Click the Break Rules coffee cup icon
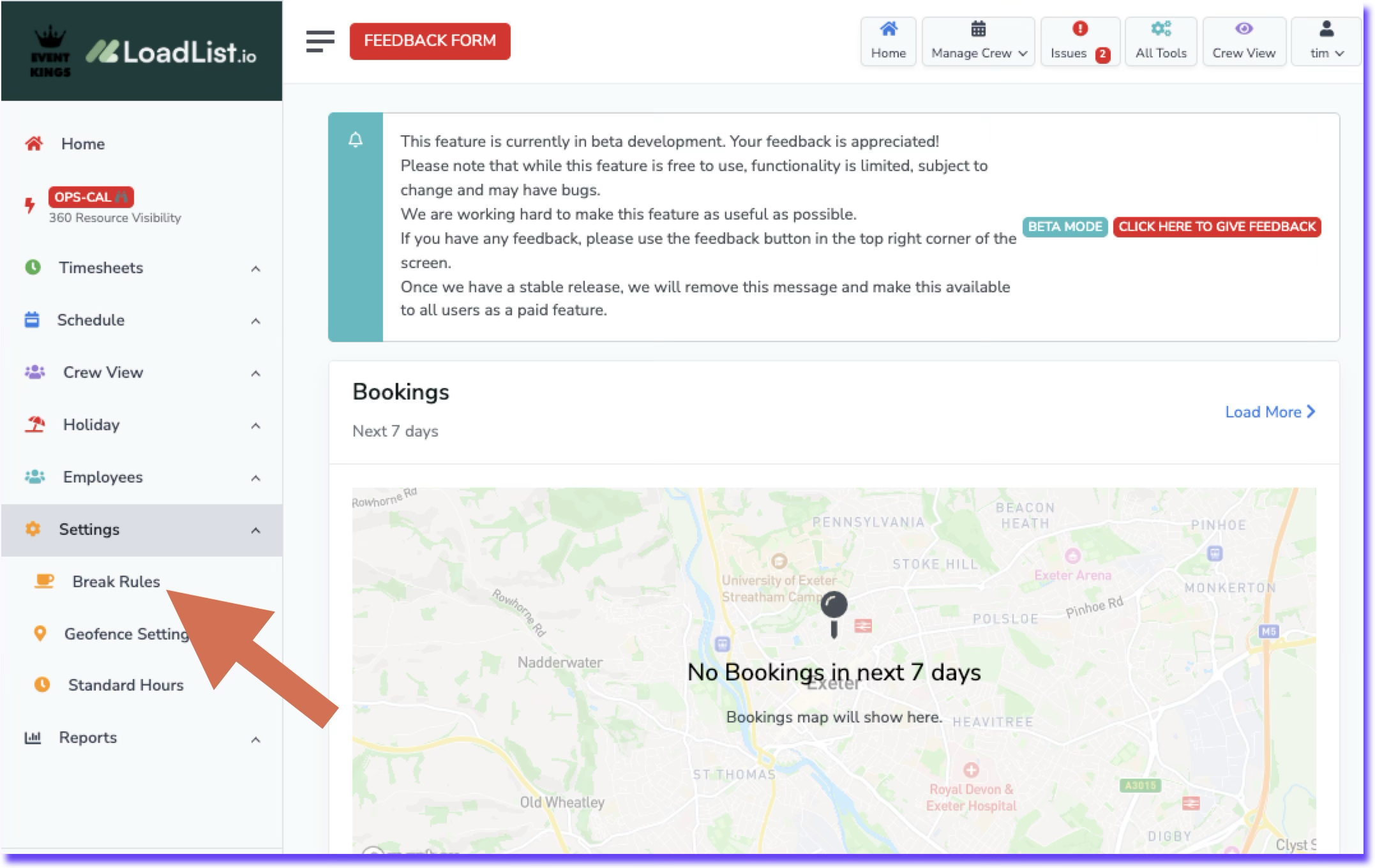The height and width of the screenshot is (868, 1375). (x=44, y=581)
